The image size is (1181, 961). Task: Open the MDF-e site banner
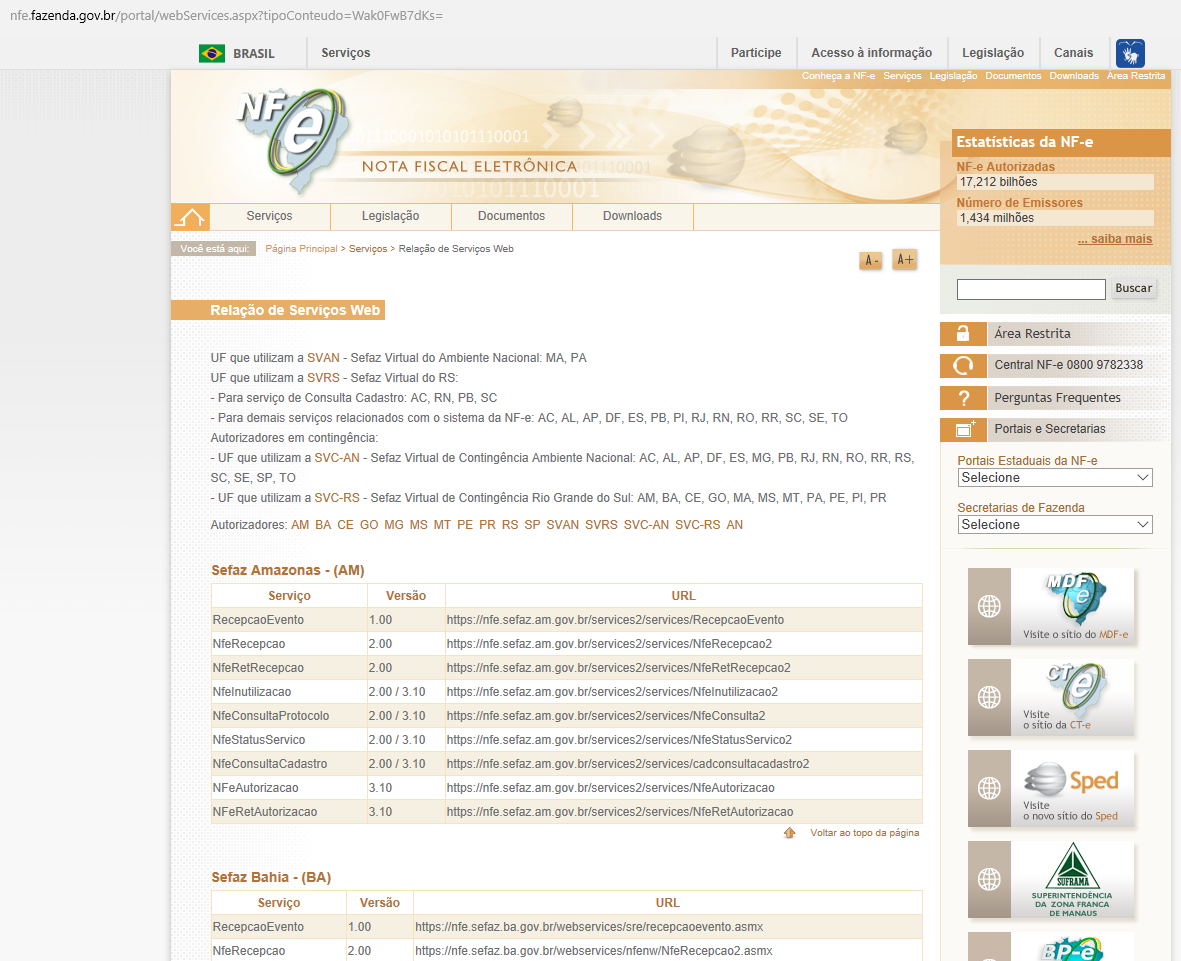[x=1051, y=606]
